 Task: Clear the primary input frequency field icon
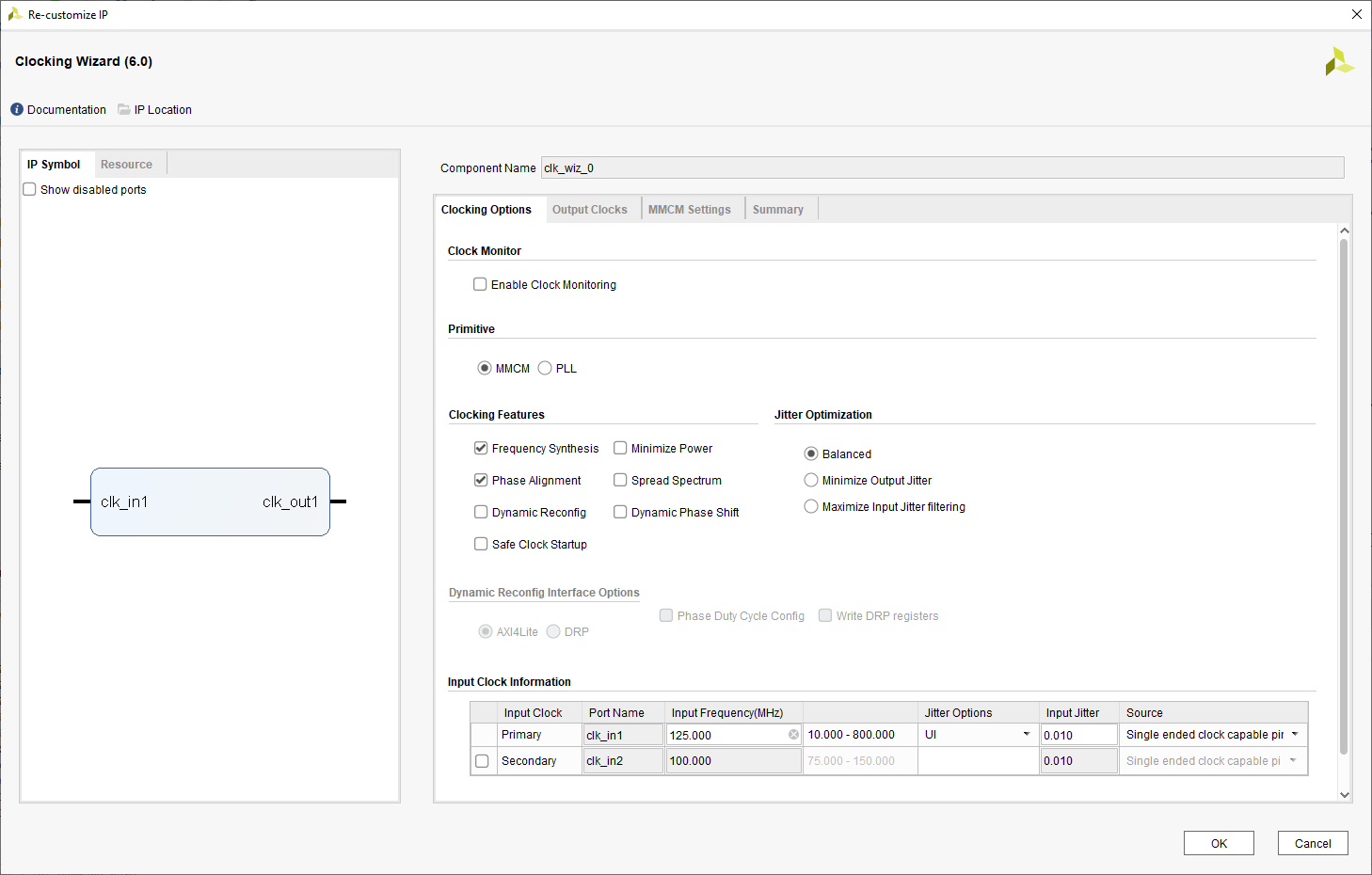click(793, 735)
